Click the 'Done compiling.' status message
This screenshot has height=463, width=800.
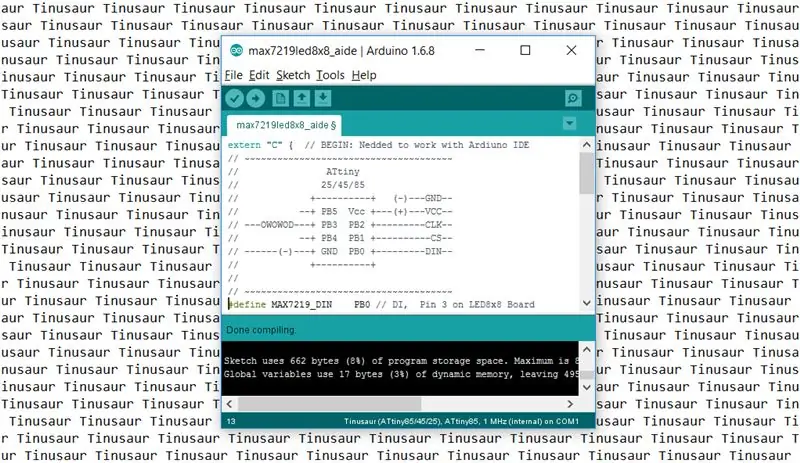[260, 330]
